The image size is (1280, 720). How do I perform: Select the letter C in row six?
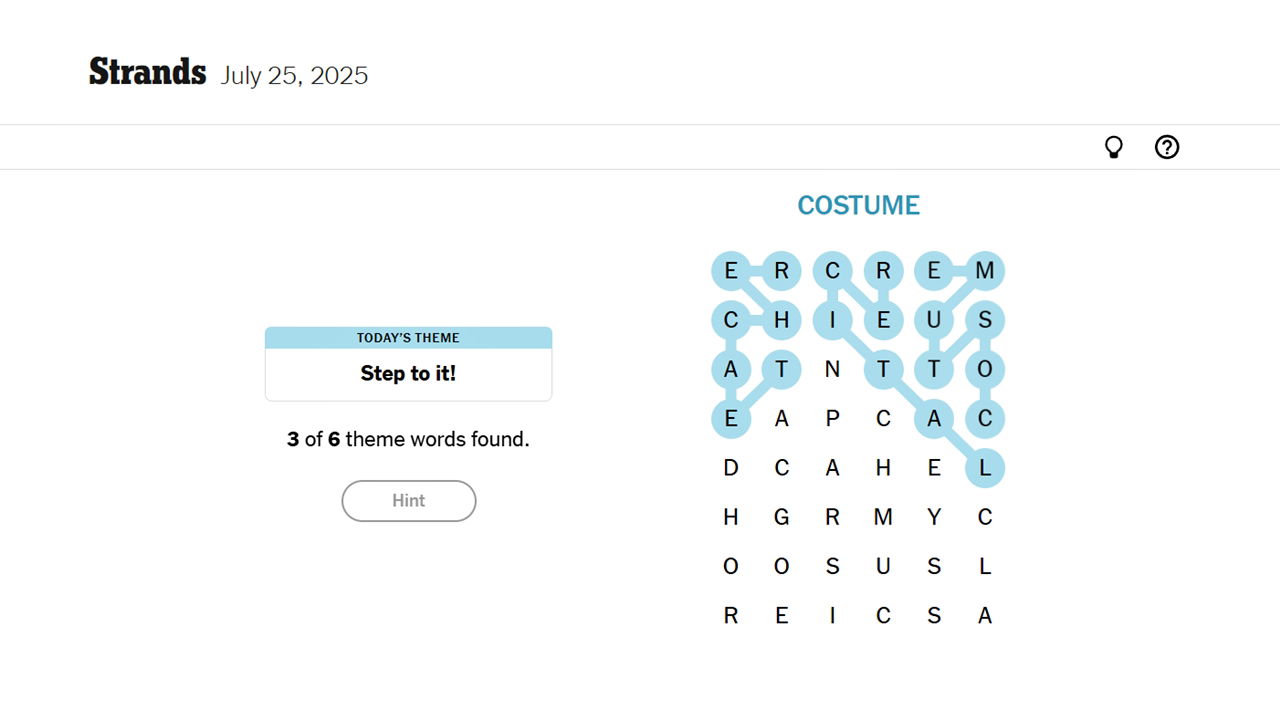[986, 517]
